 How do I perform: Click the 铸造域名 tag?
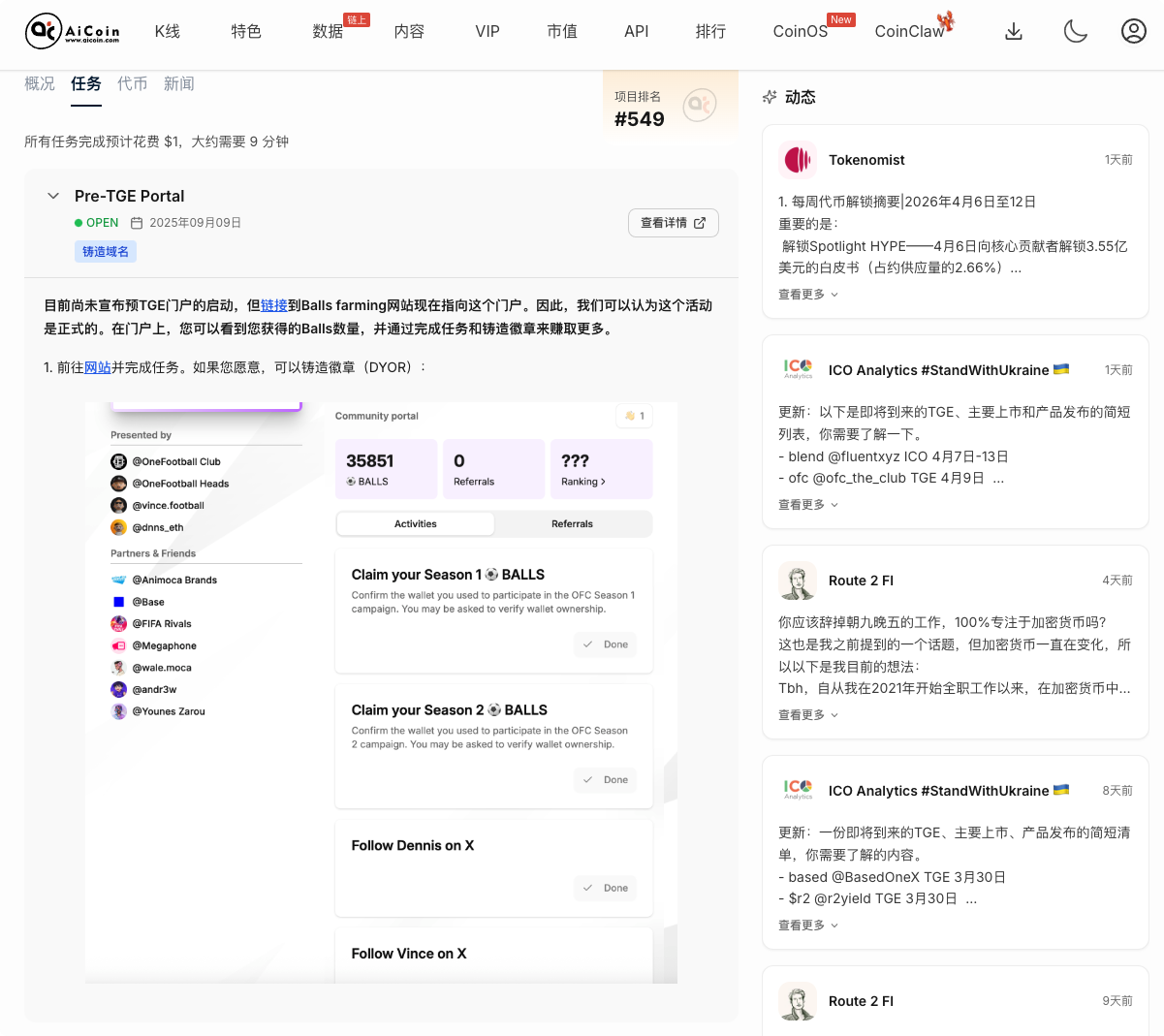click(105, 251)
